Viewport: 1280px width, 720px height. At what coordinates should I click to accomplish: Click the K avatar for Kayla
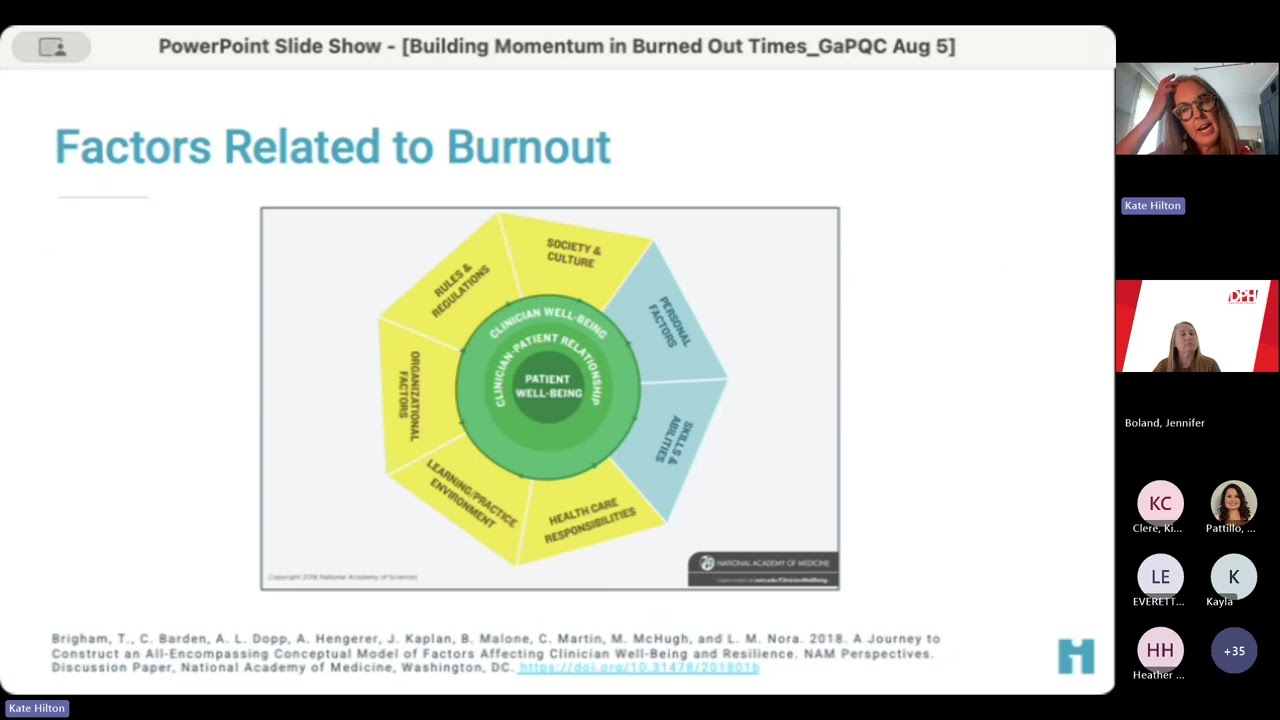click(1234, 577)
